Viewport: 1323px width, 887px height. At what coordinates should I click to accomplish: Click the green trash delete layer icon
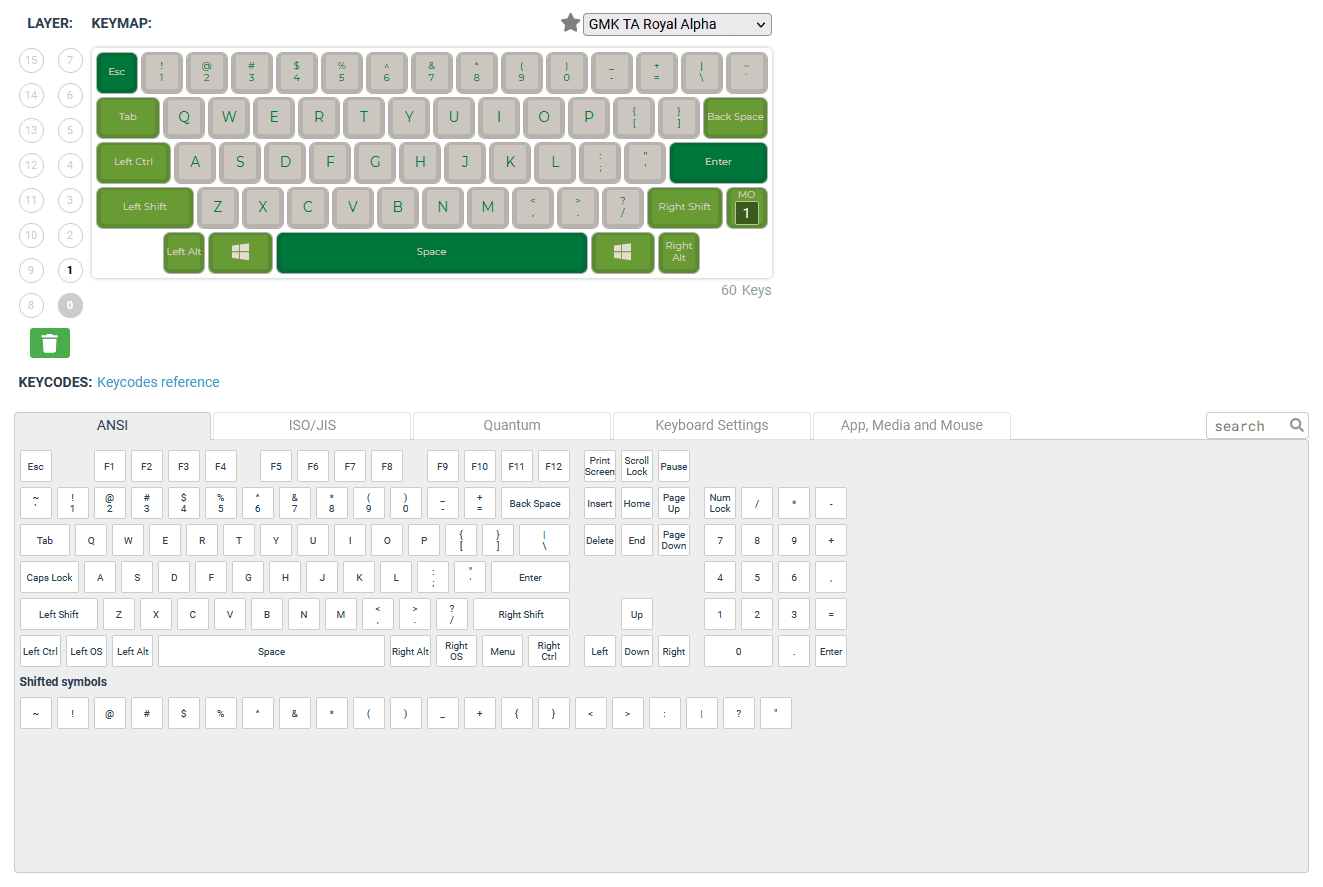(50, 343)
